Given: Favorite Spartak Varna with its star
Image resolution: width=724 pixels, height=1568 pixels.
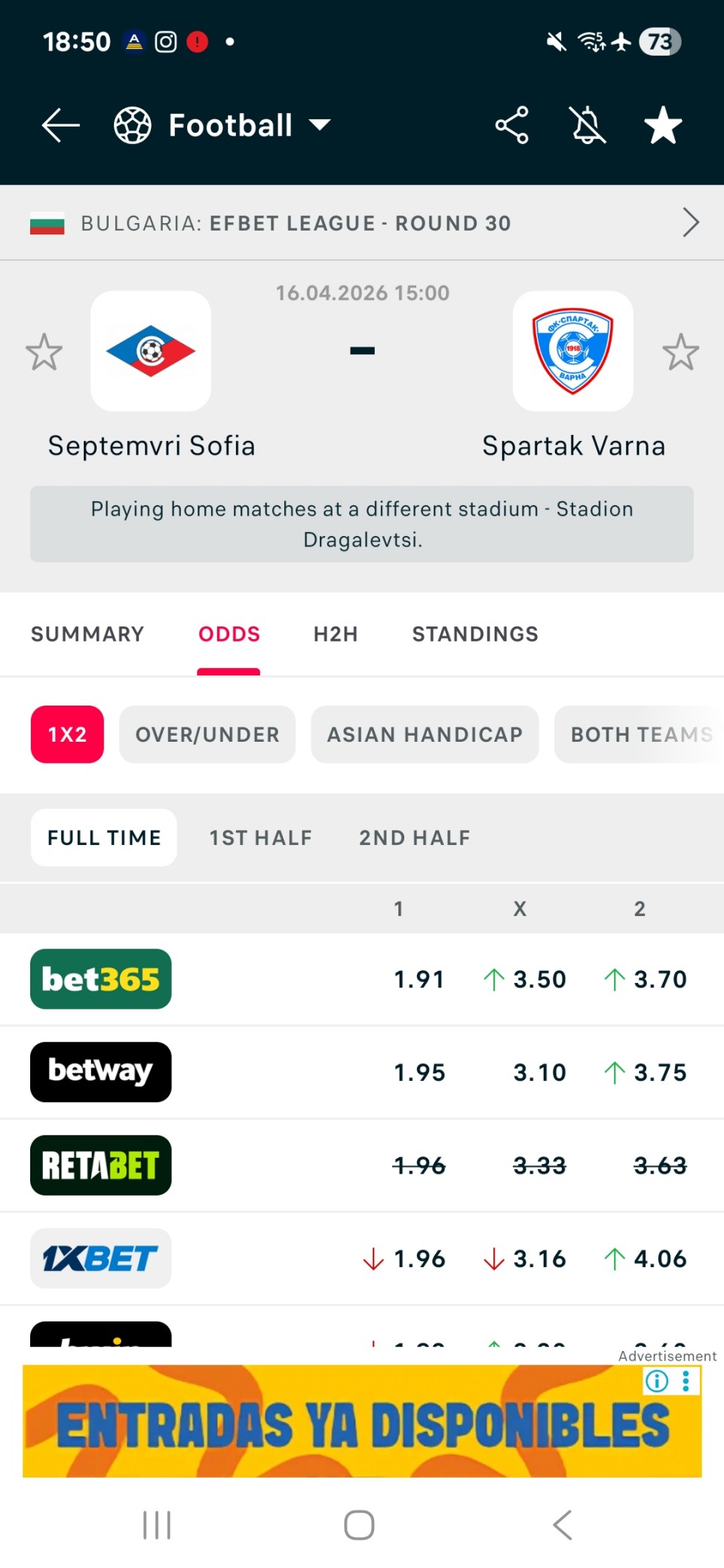Looking at the screenshot, I should coord(680,352).
